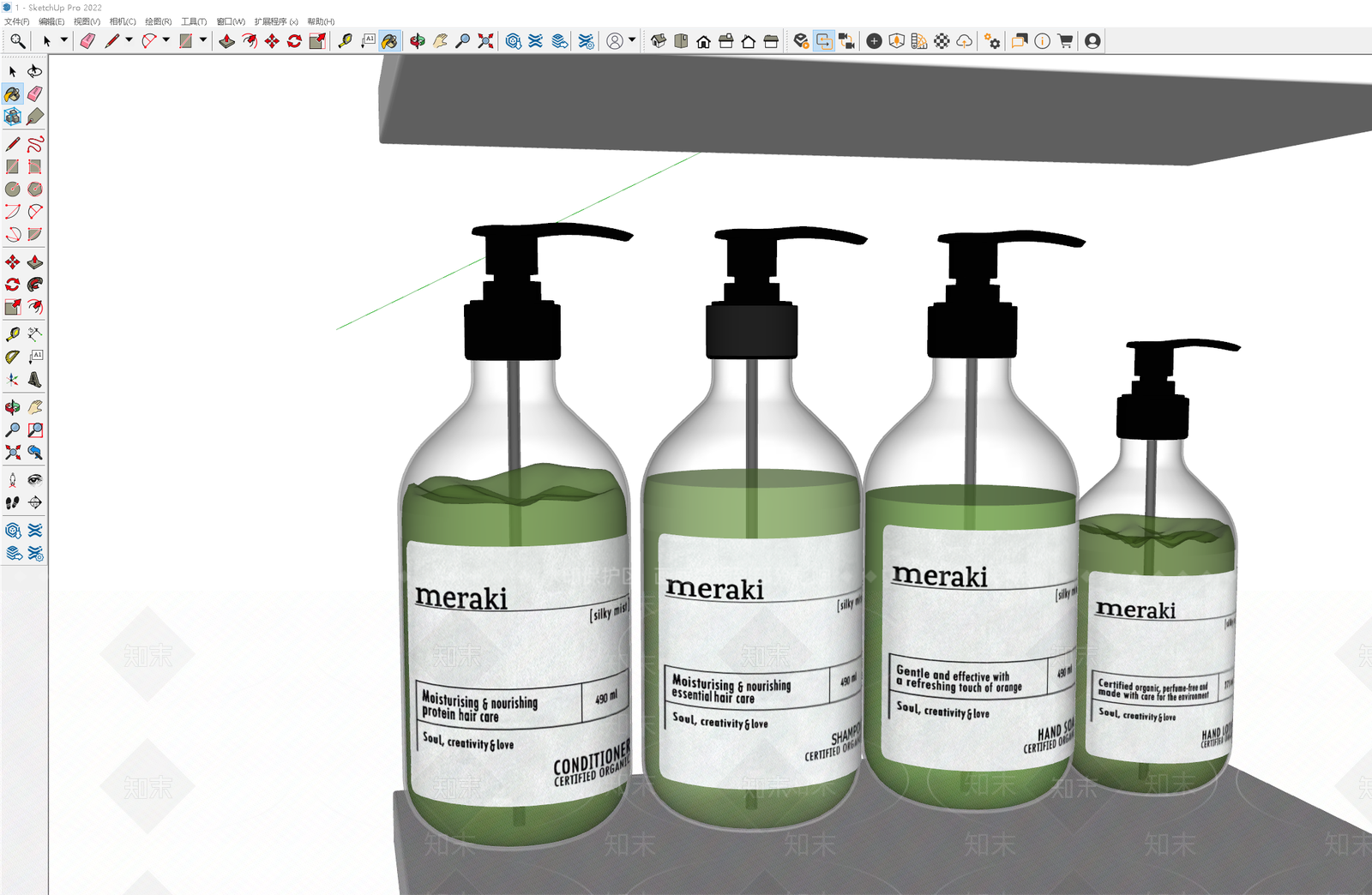Activate the Circle drawing tool
The image size is (1372, 895).
13,189
